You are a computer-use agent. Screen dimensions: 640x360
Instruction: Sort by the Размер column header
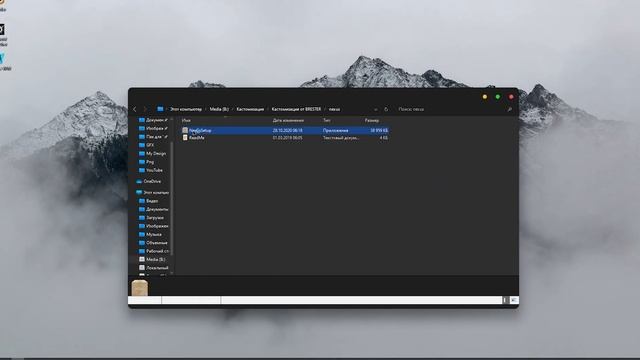click(372, 120)
